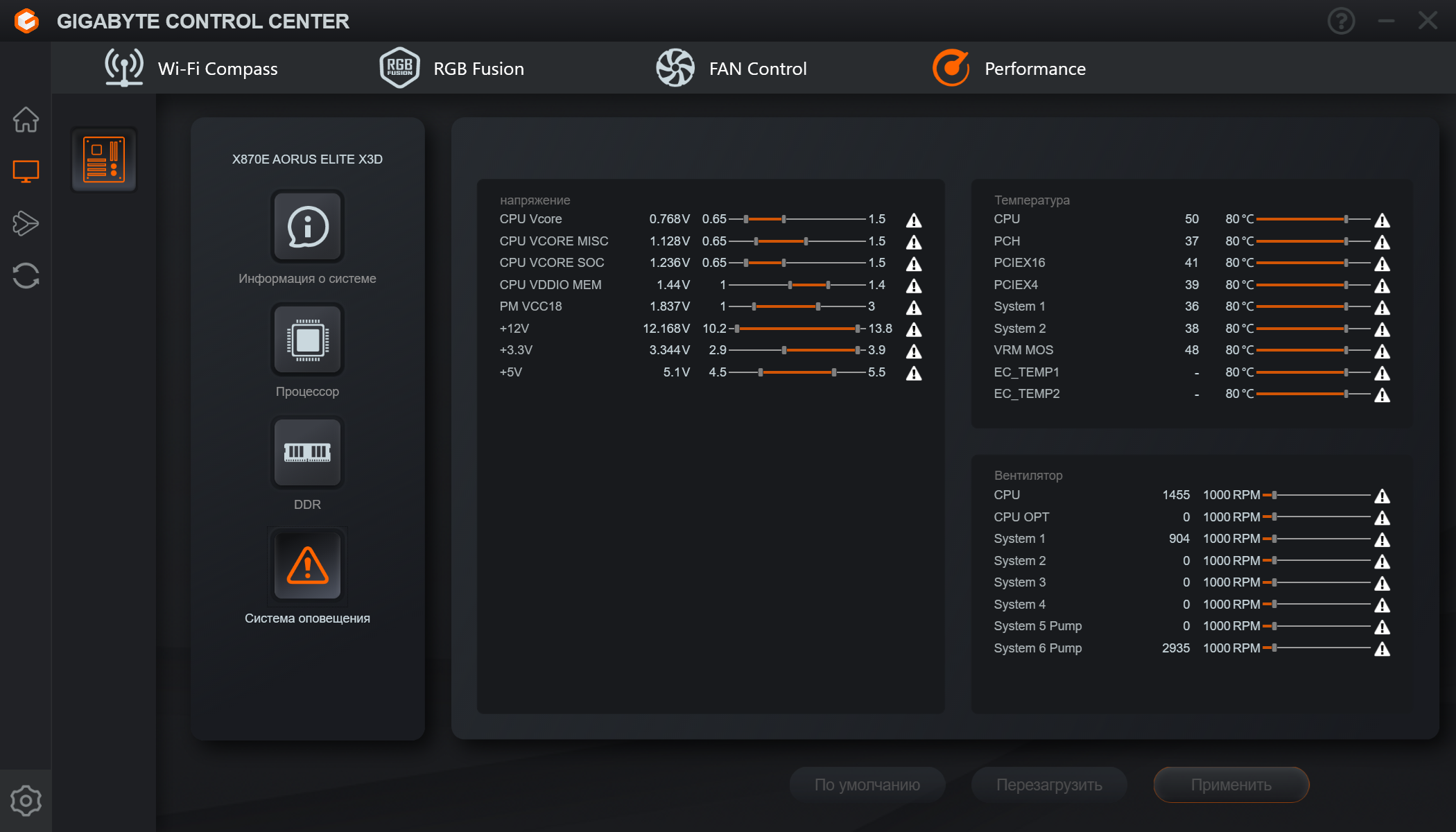Open the alert system warning icon

[x=307, y=566]
